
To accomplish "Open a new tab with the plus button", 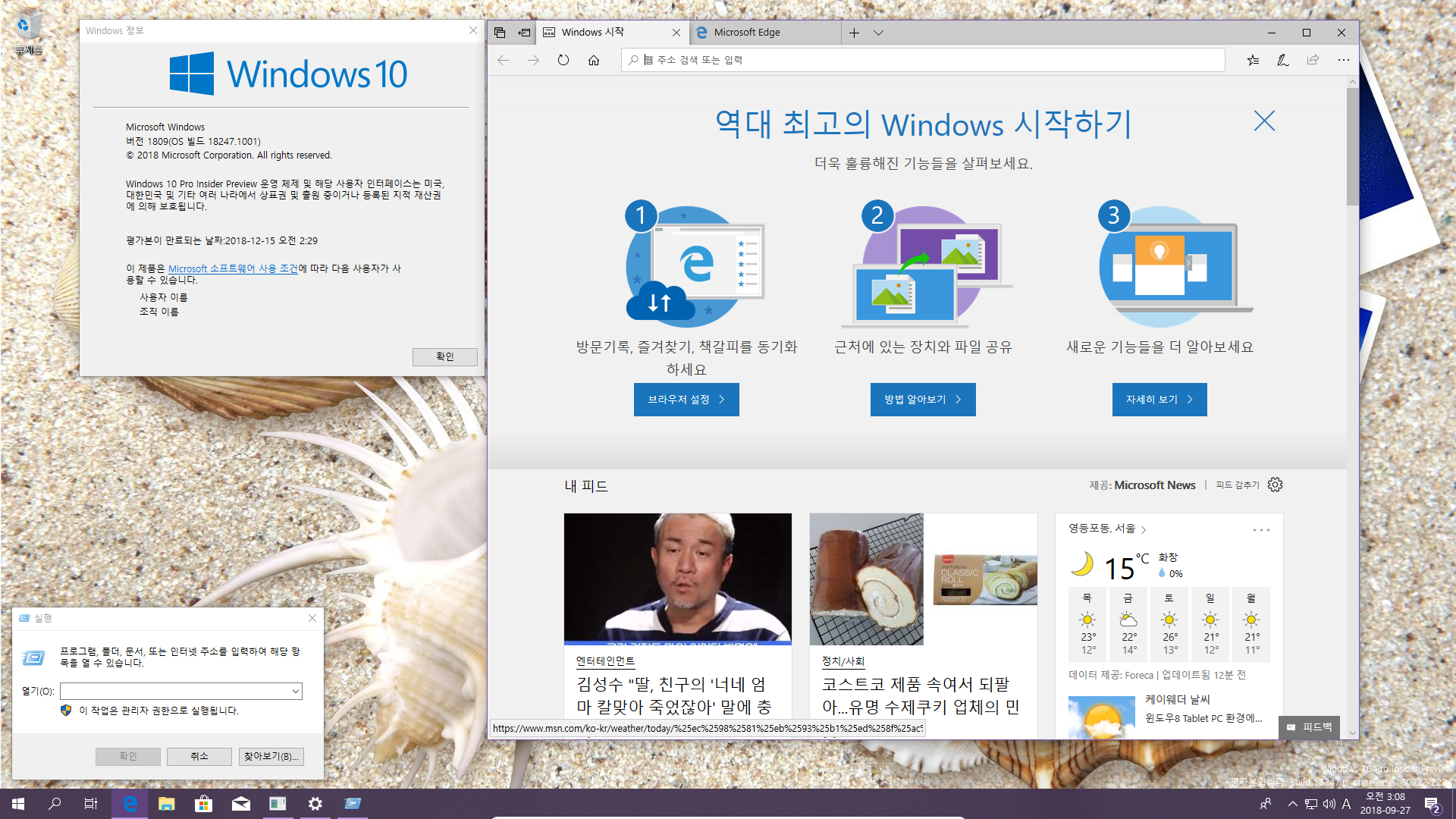I will (x=854, y=33).
